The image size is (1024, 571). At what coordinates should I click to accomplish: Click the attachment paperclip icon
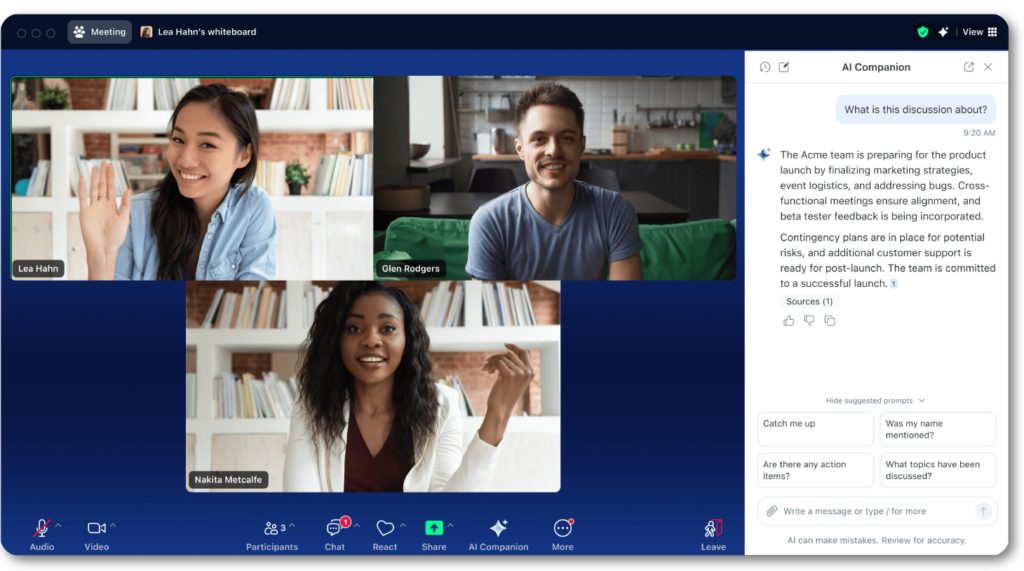coord(771,511)
